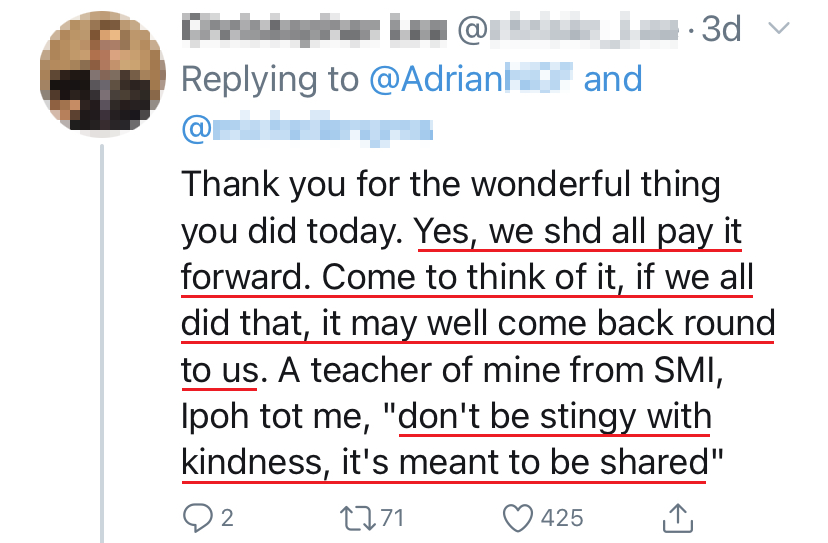Click the underlined quote 'don't be stingy with'

(x=554, y=416)
